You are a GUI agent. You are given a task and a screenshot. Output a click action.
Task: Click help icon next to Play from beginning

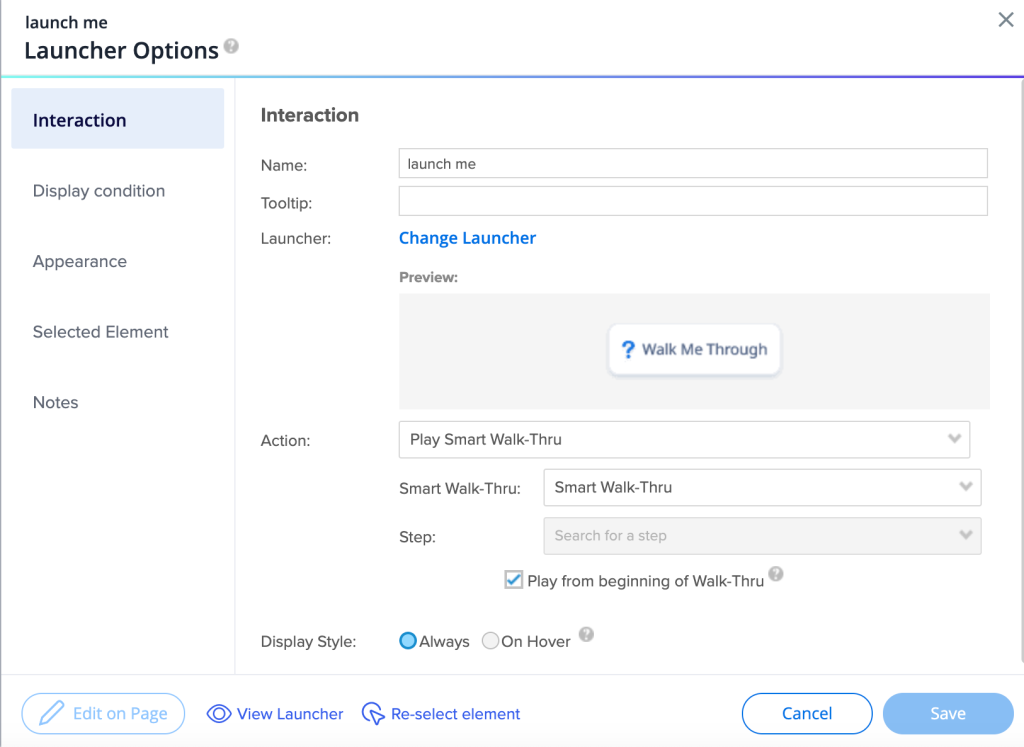point(776,575)
